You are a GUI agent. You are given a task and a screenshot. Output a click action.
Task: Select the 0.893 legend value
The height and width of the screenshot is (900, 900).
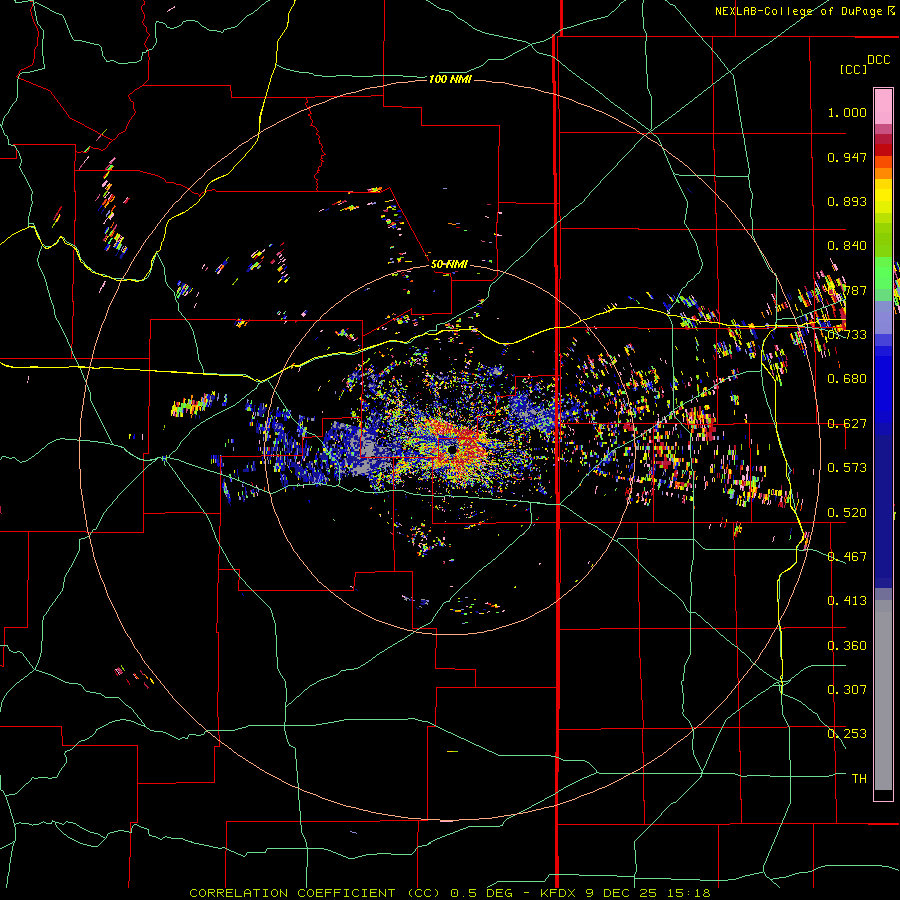point(847,201)
